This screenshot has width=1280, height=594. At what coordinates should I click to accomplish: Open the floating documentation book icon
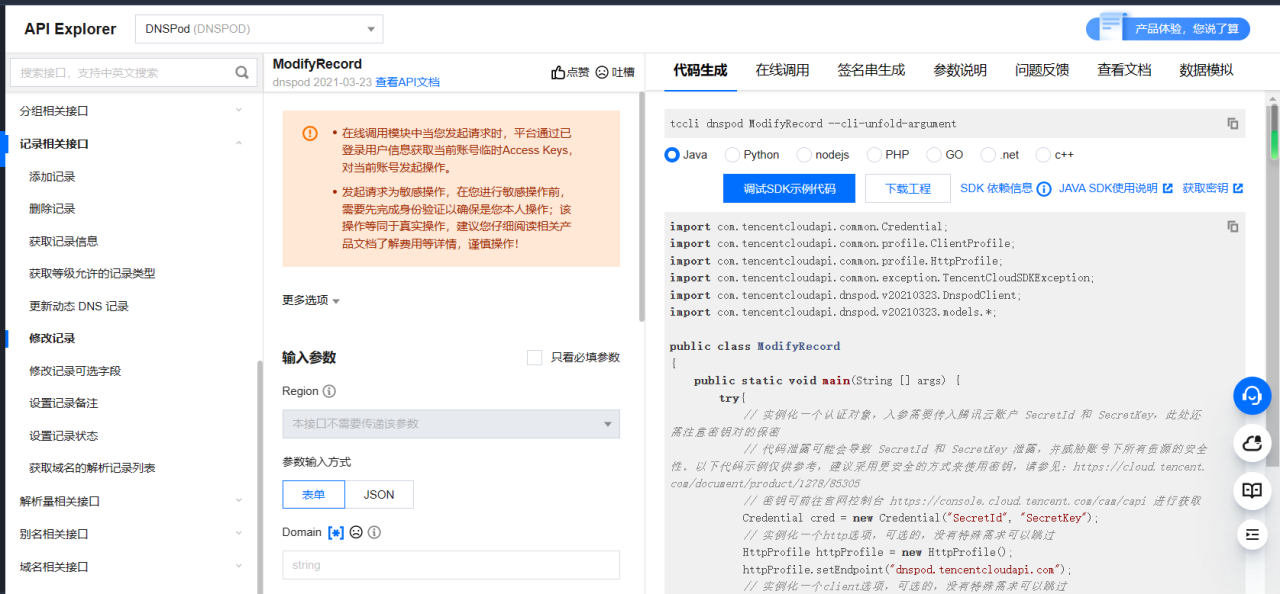click(1251, 490)
